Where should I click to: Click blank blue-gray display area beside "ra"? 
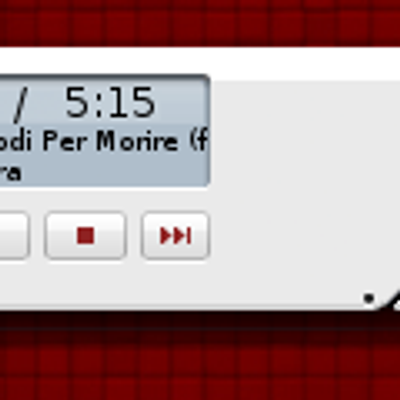113,173
